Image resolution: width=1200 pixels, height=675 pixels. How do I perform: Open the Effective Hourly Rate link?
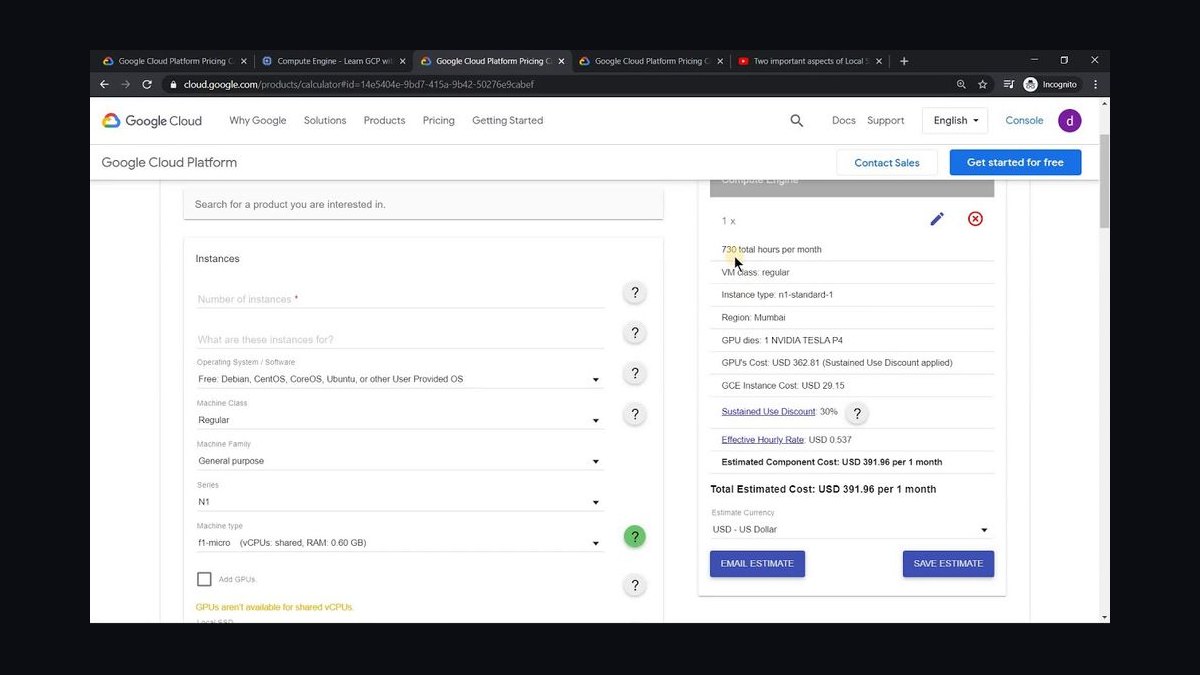pyautogui.click(x=763, y=440)
